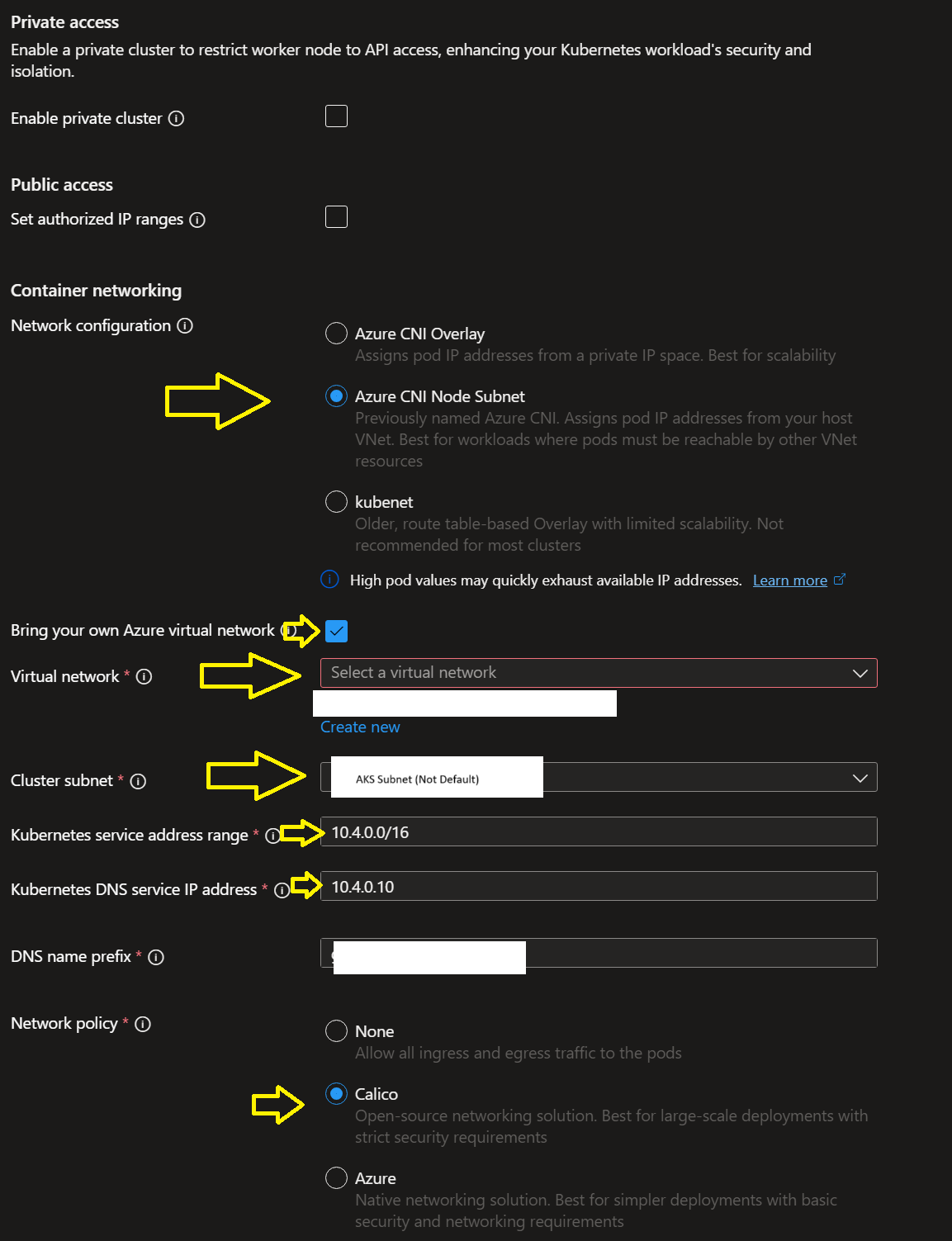Image resolution: width=952 pixels, height=1241 pixels.
Task: Click Create new virtual network link
Action: pyautogui.click(x=360, y=727)
